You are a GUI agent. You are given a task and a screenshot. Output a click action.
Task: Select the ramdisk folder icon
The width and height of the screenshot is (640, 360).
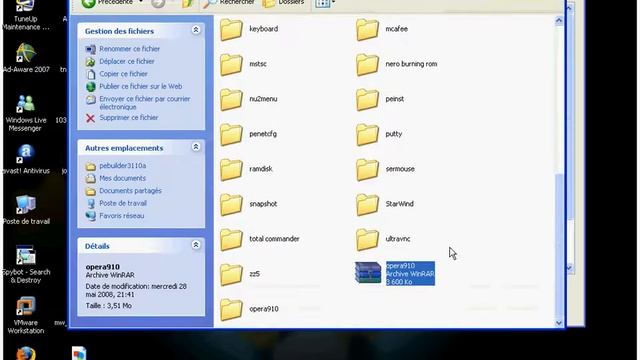point(231,169)
